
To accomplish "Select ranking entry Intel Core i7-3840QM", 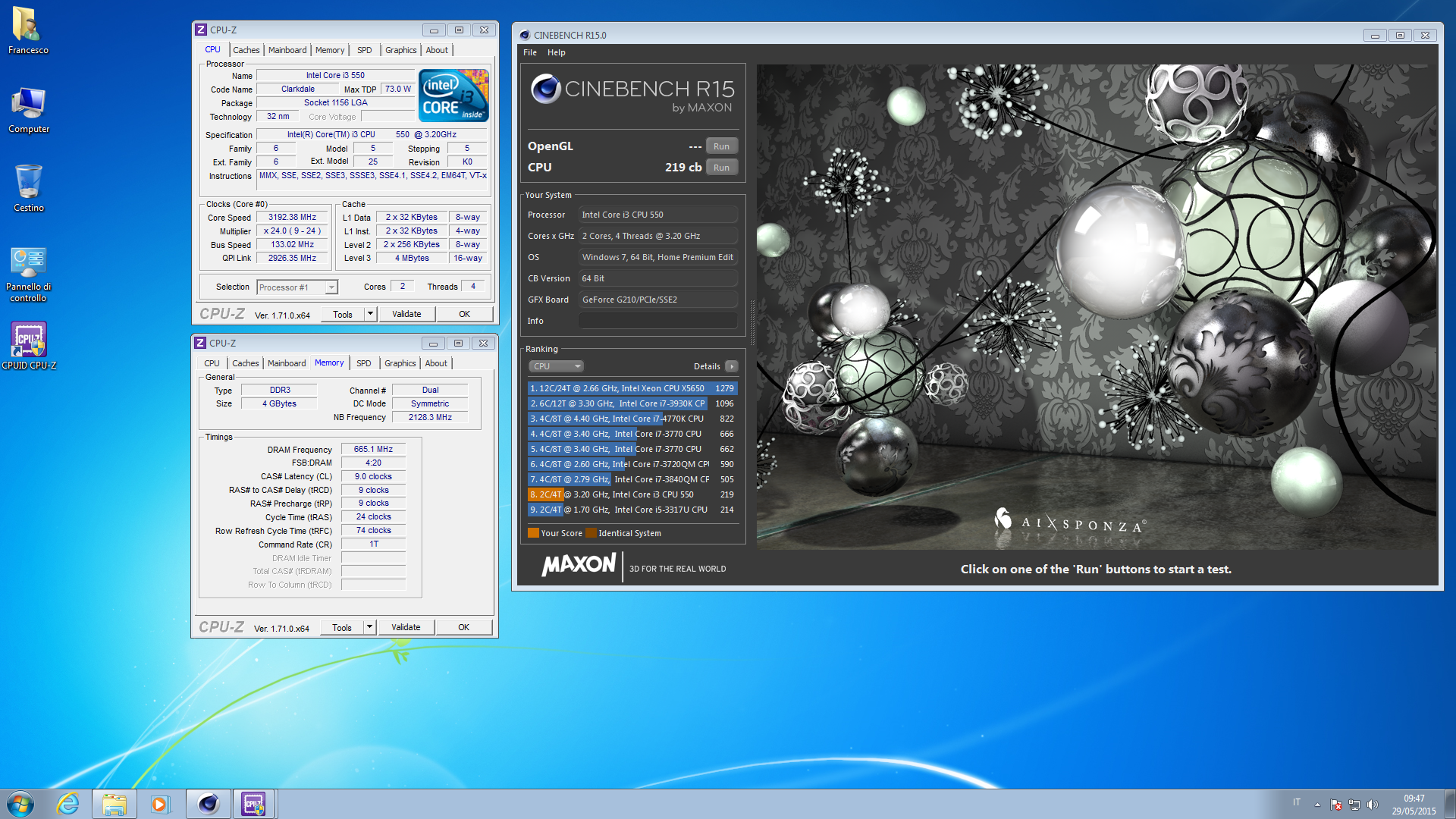I will tap(632, 479).
